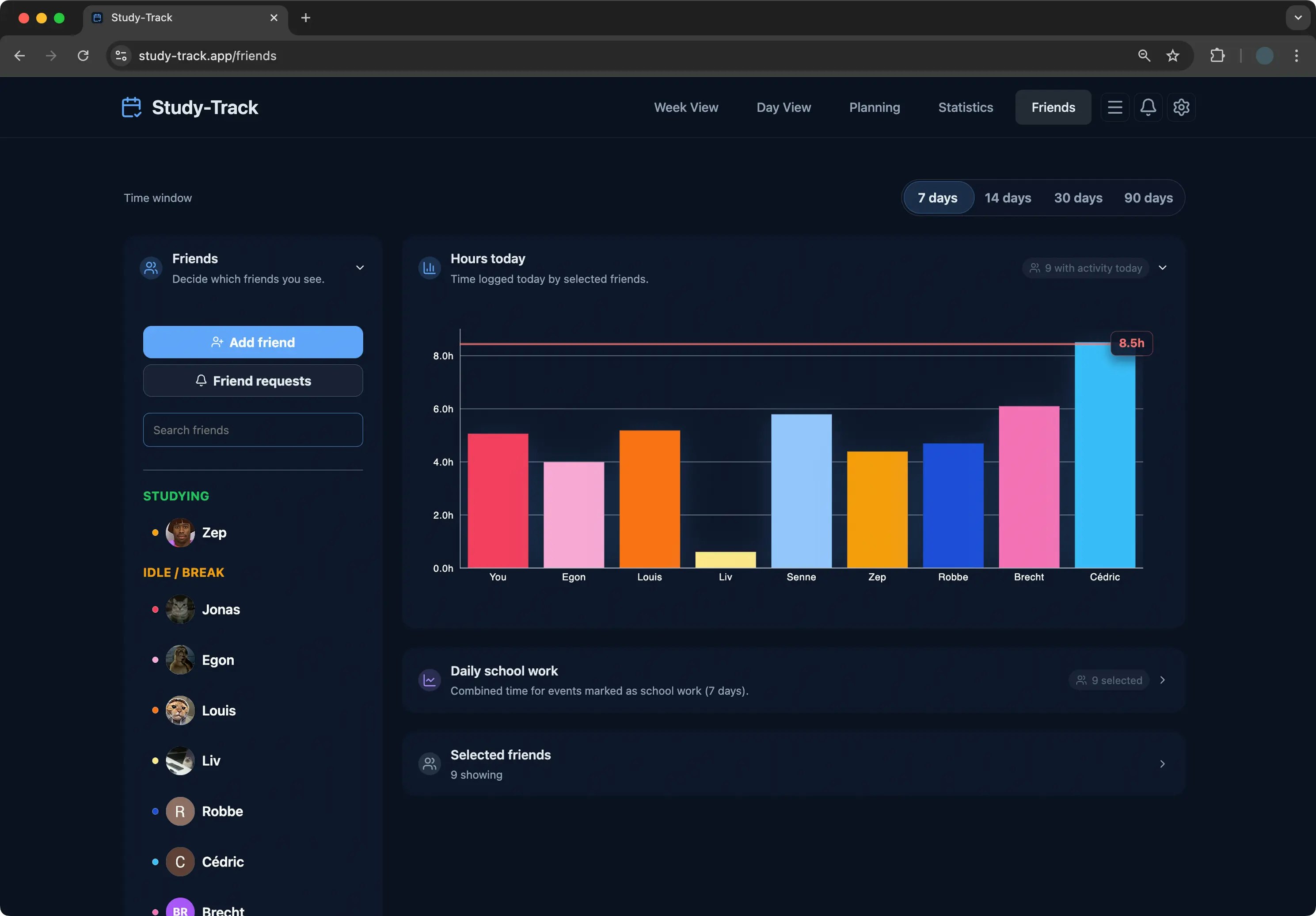Click the Add friend button
The width and height of the screenshot is (1316, 916).
click(253, 343)
